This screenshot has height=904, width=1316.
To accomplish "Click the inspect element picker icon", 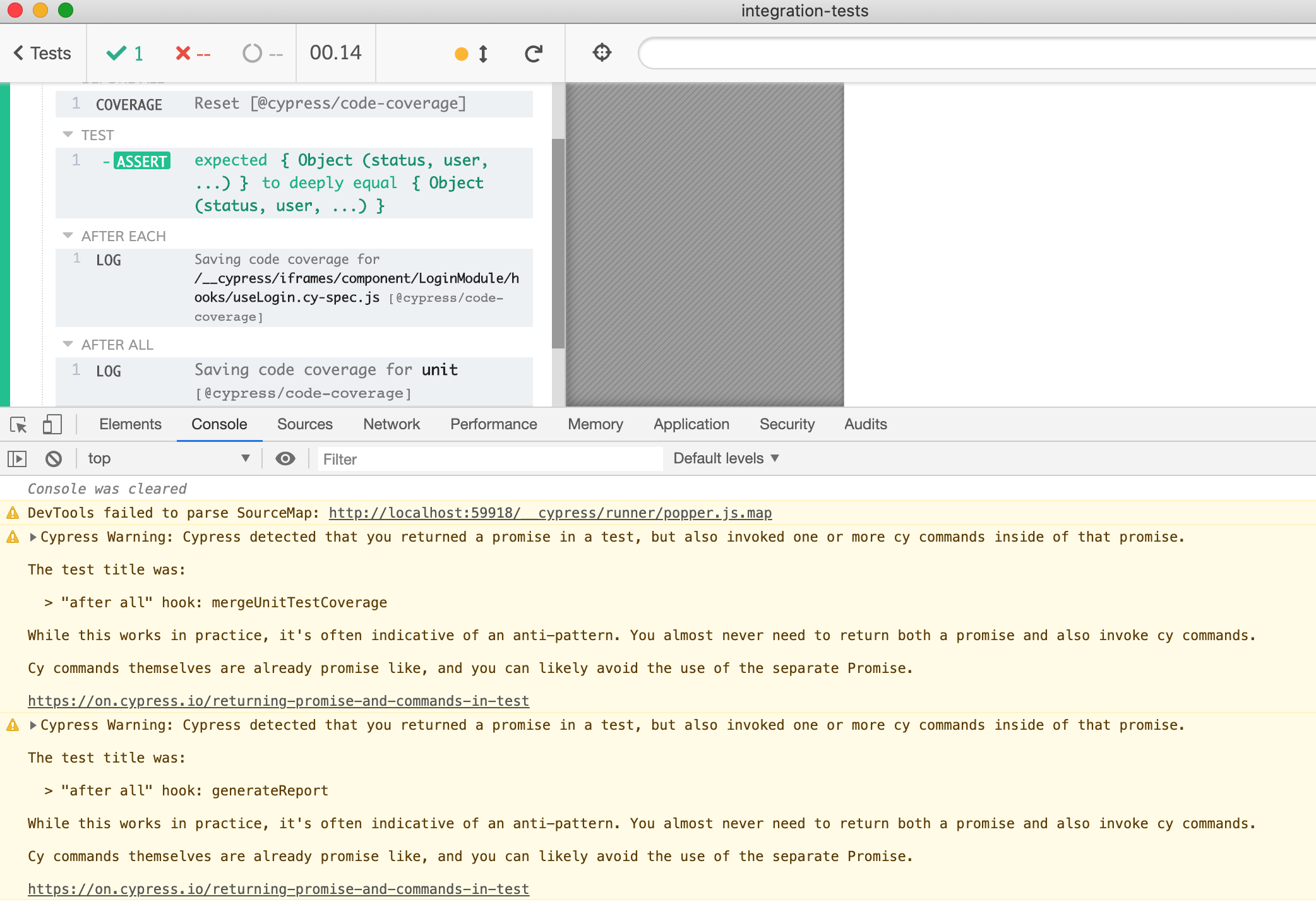I will click(x=18, y=425).
